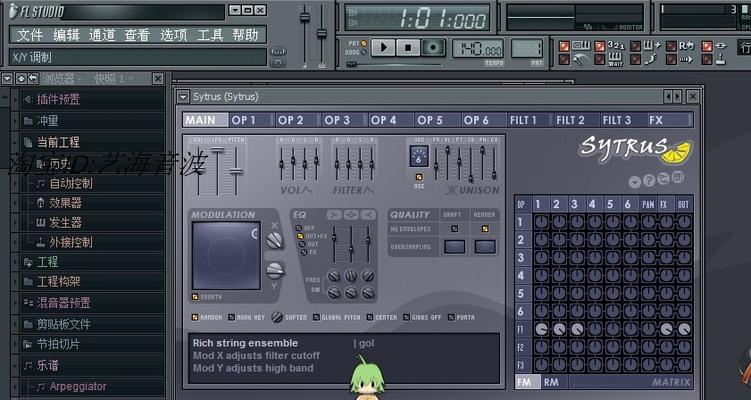Enable the Porta option

pos(451,317)
